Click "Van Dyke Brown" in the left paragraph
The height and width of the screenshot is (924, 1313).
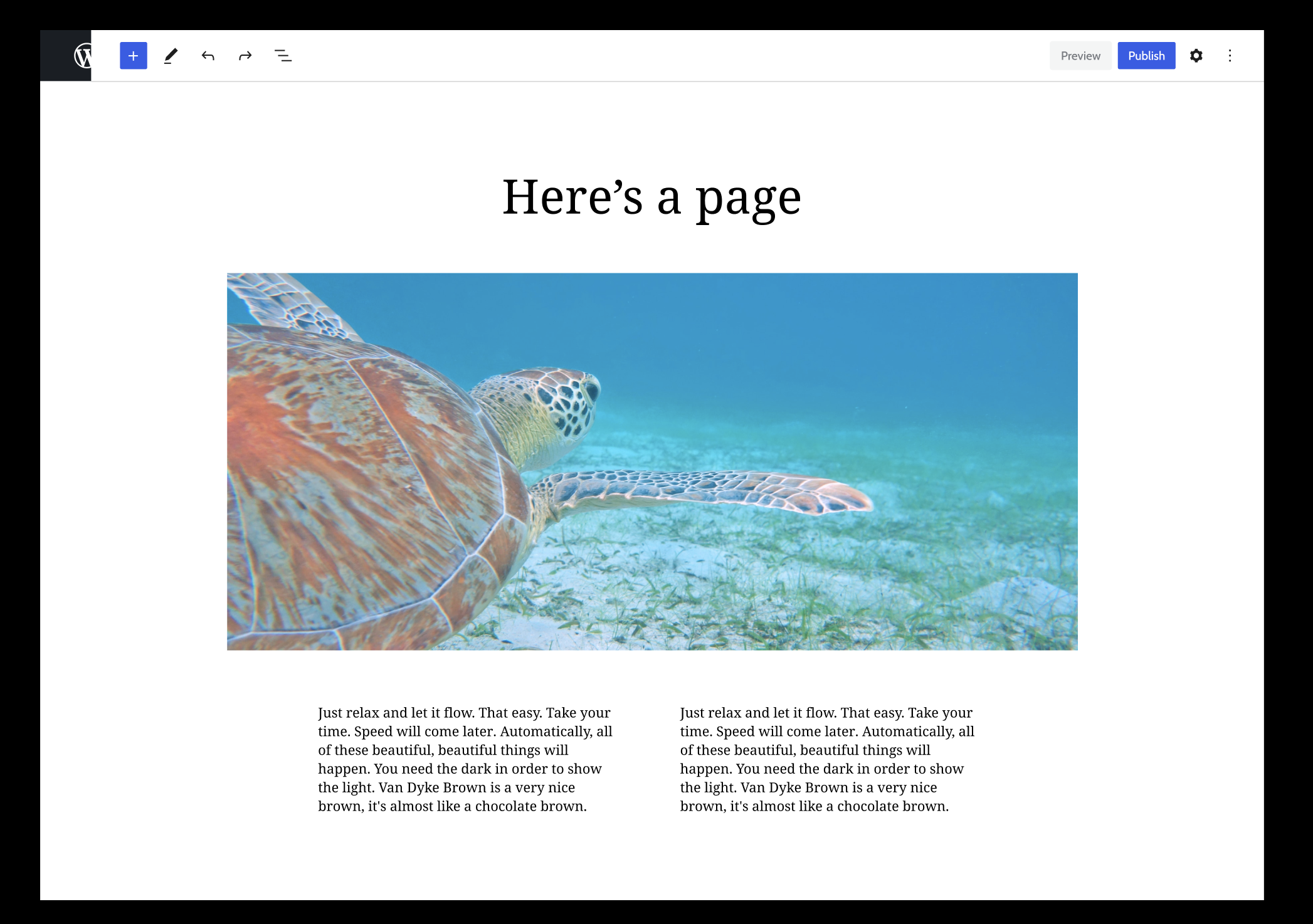click(x=432, y=787)
